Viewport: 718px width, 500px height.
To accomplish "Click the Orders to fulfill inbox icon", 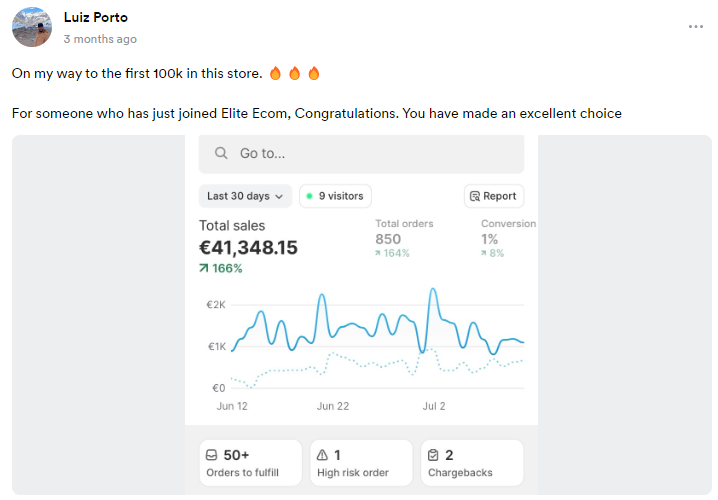I will click(x=211, y=455).
